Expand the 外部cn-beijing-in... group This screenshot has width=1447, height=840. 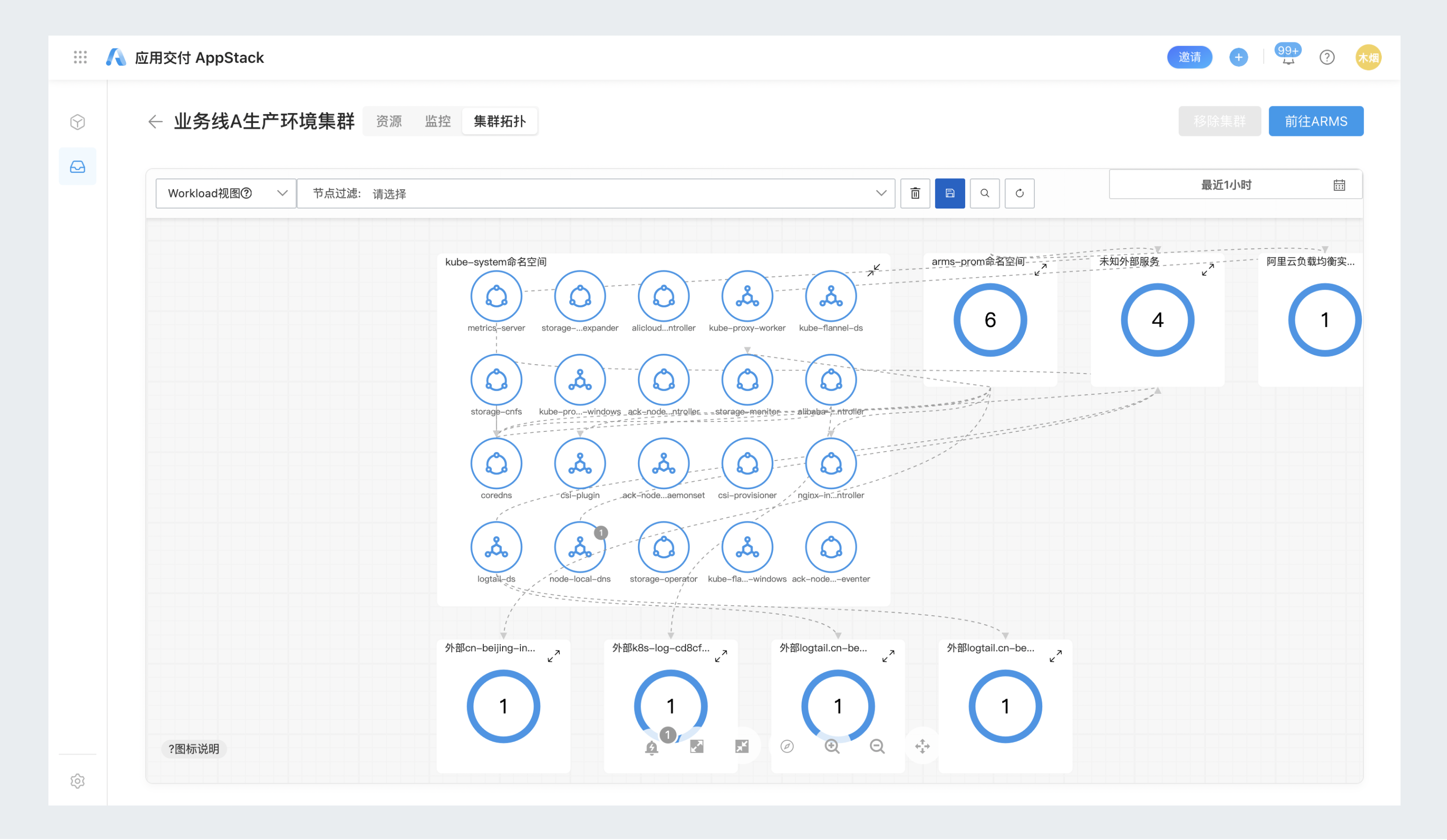click(553, 657)
